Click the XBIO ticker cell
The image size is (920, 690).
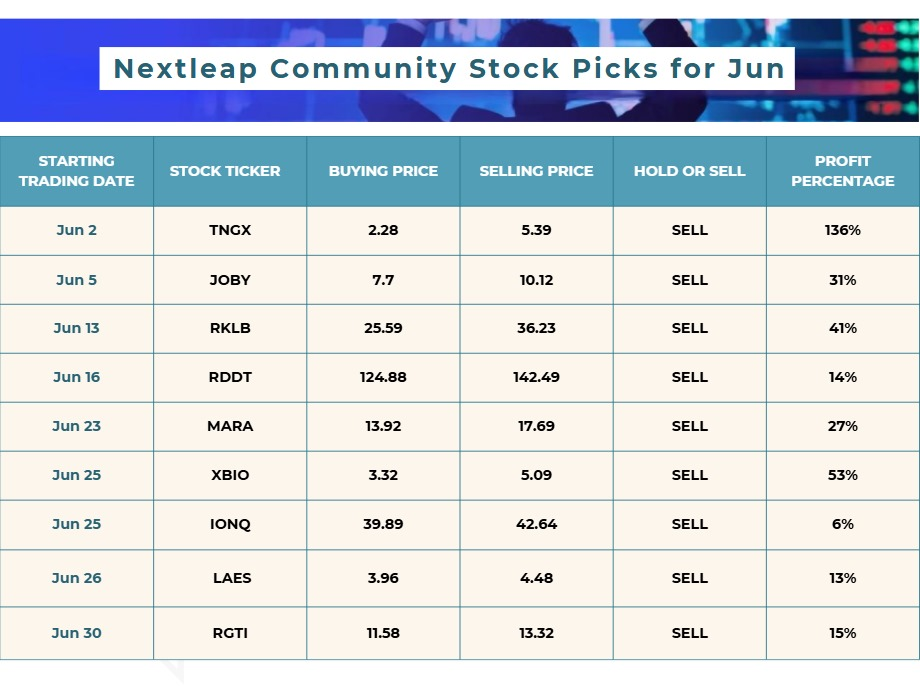(x=230, y=475)
